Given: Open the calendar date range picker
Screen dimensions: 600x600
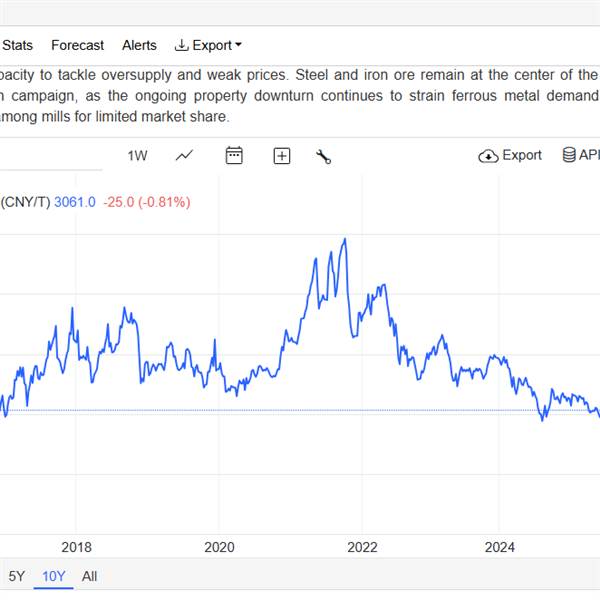Looking at the screenshot, I should [234, 155].
